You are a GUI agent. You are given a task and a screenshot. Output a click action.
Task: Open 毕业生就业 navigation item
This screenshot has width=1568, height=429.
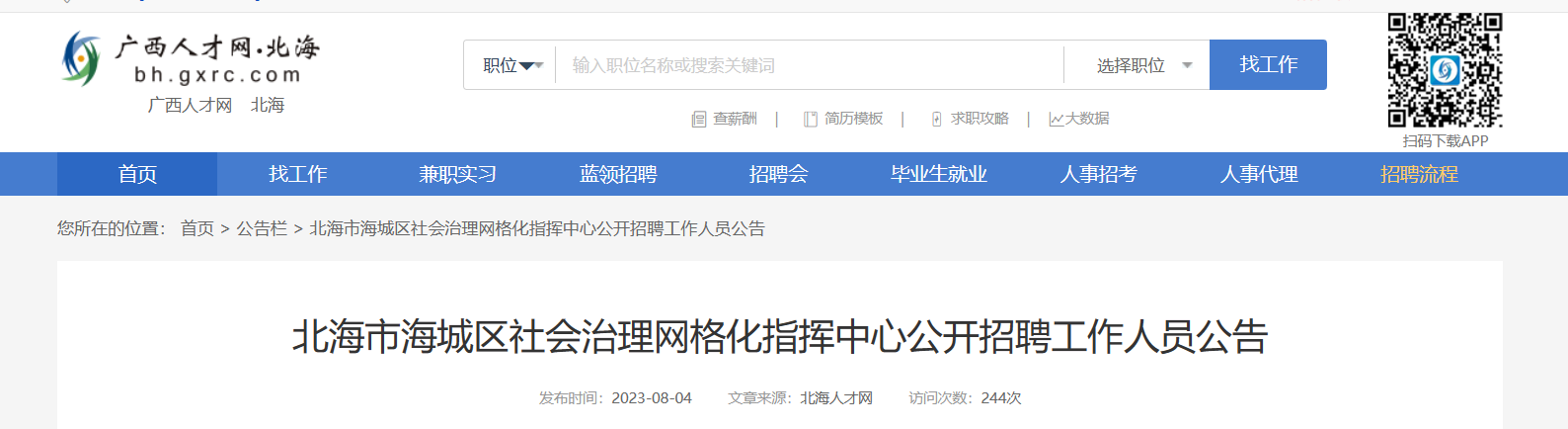tap(938, 174)
